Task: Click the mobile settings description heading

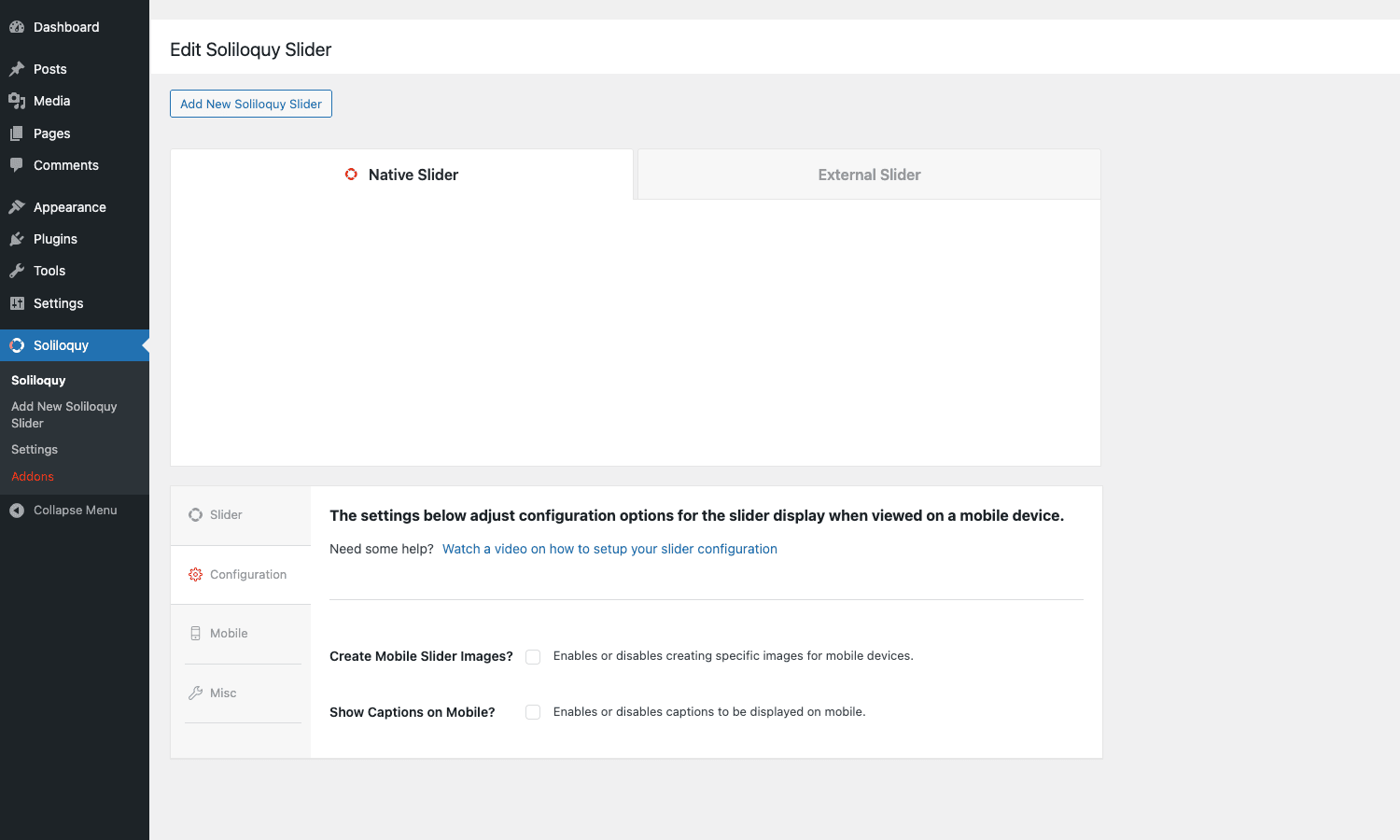Action: (696, 515)
